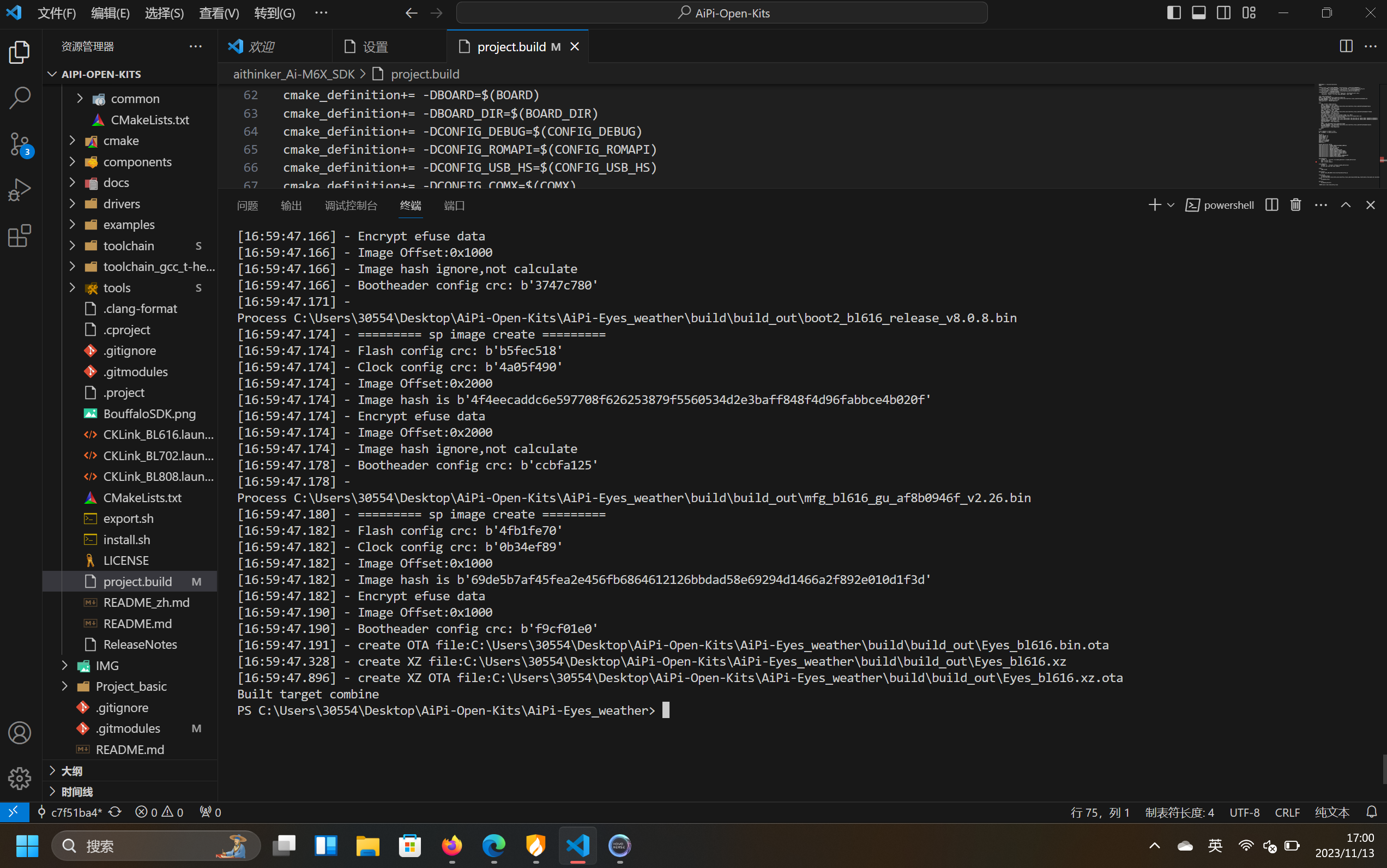This screenshot has width=1387, height=868.
Task: Close the project.build tab
Action: 575,46
